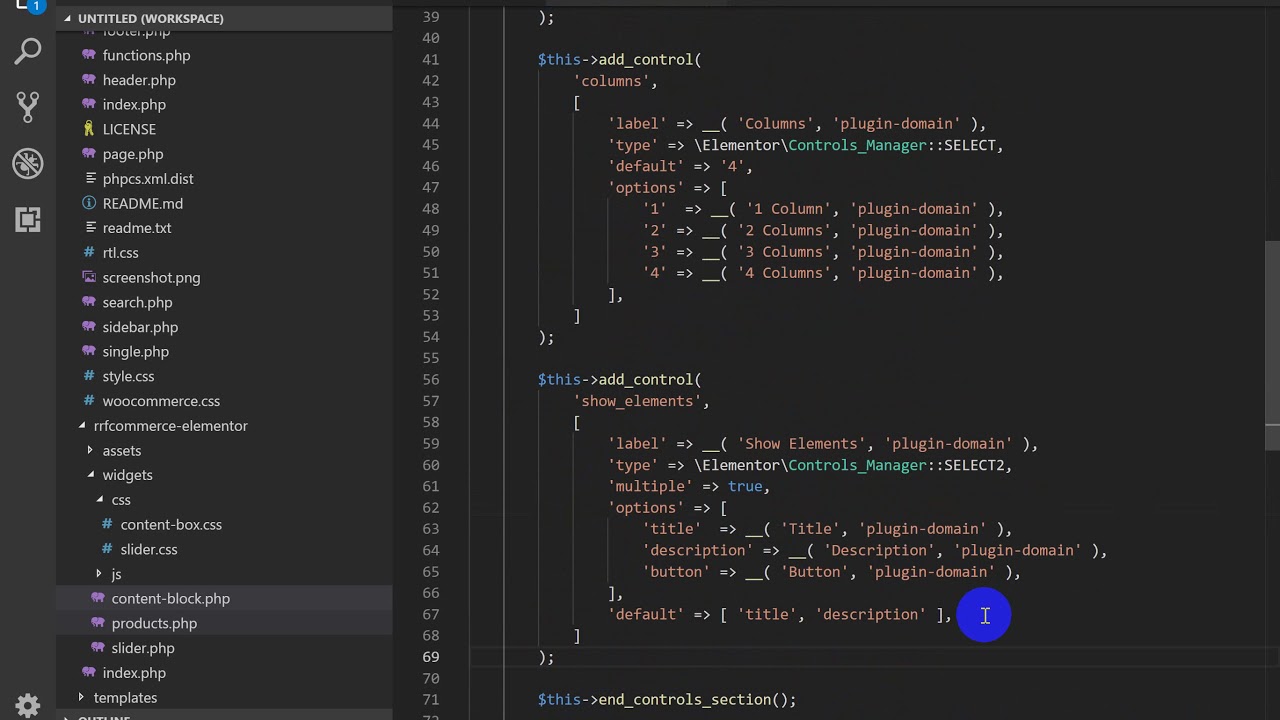
Task: Collapse the rrfcommerce-elementor folder
Action: [82, 426]
